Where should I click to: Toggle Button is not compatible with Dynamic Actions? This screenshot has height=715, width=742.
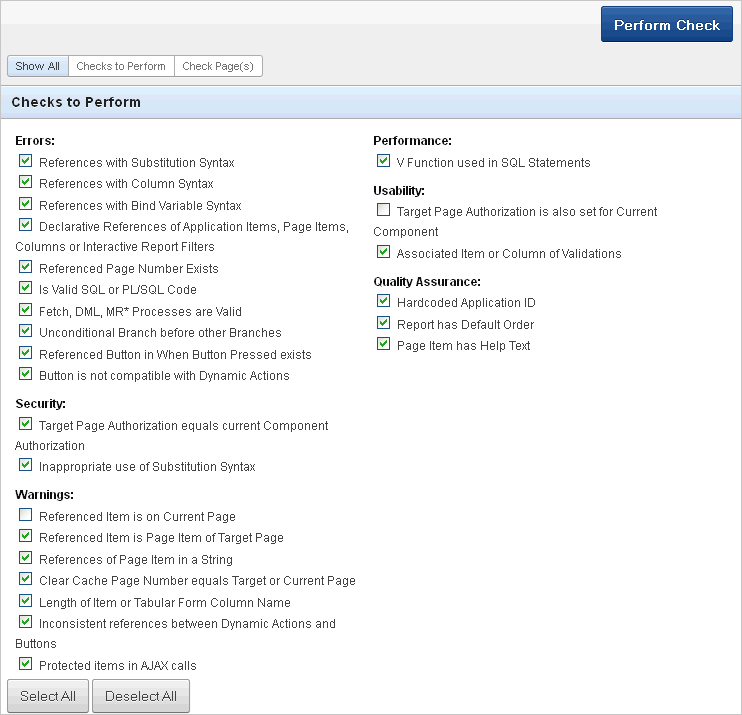(26, 374)
